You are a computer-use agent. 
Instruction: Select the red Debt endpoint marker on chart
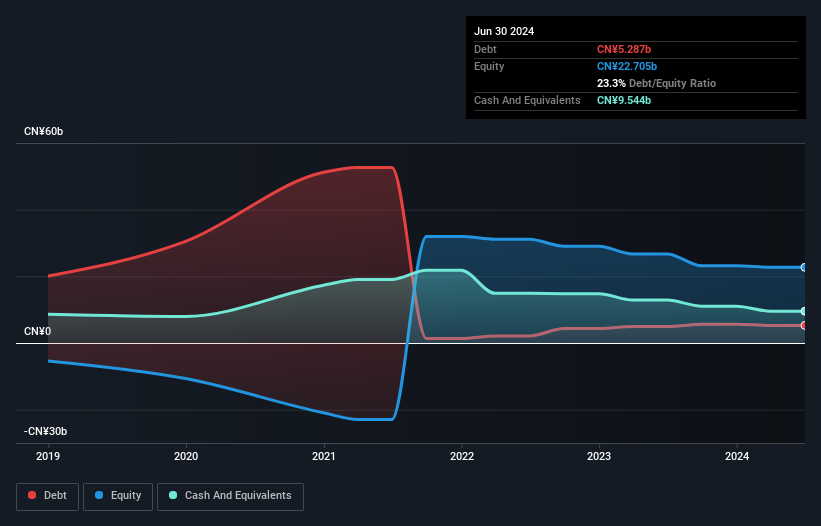pos(803,326)
